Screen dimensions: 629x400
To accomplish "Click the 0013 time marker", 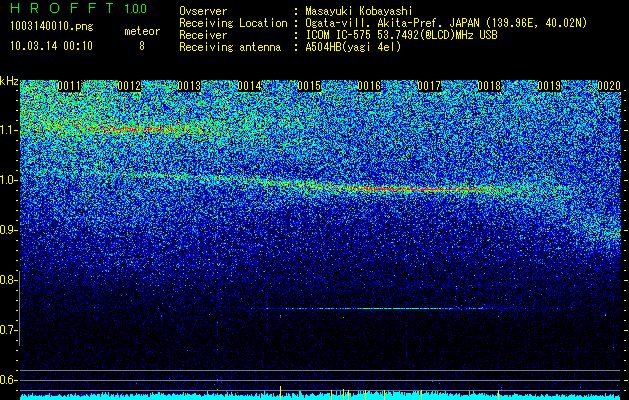I will (189, 86).
